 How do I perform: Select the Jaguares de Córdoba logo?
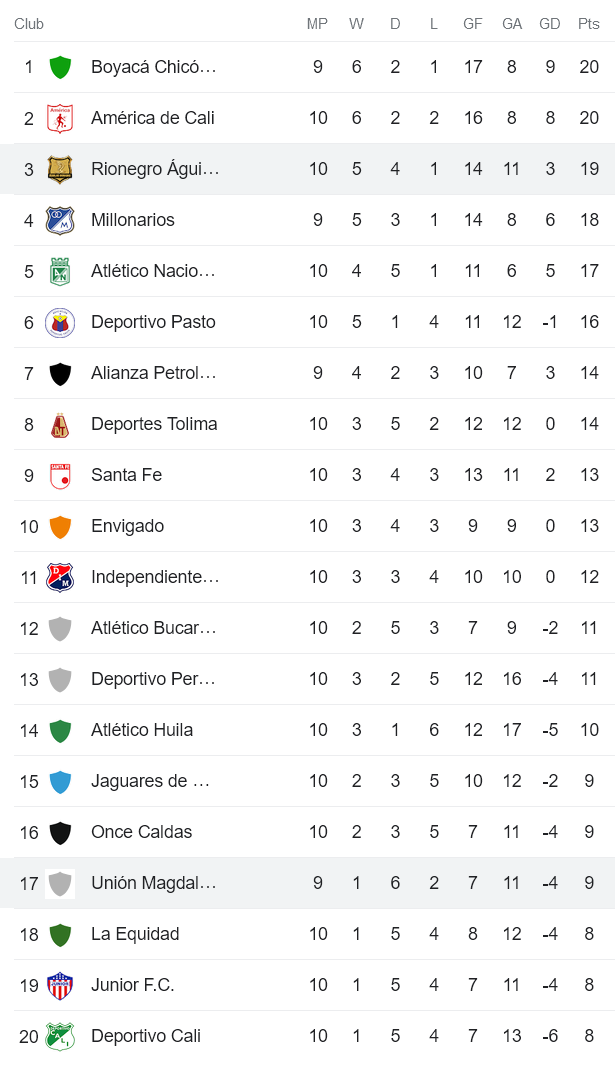tap(60, 781)
